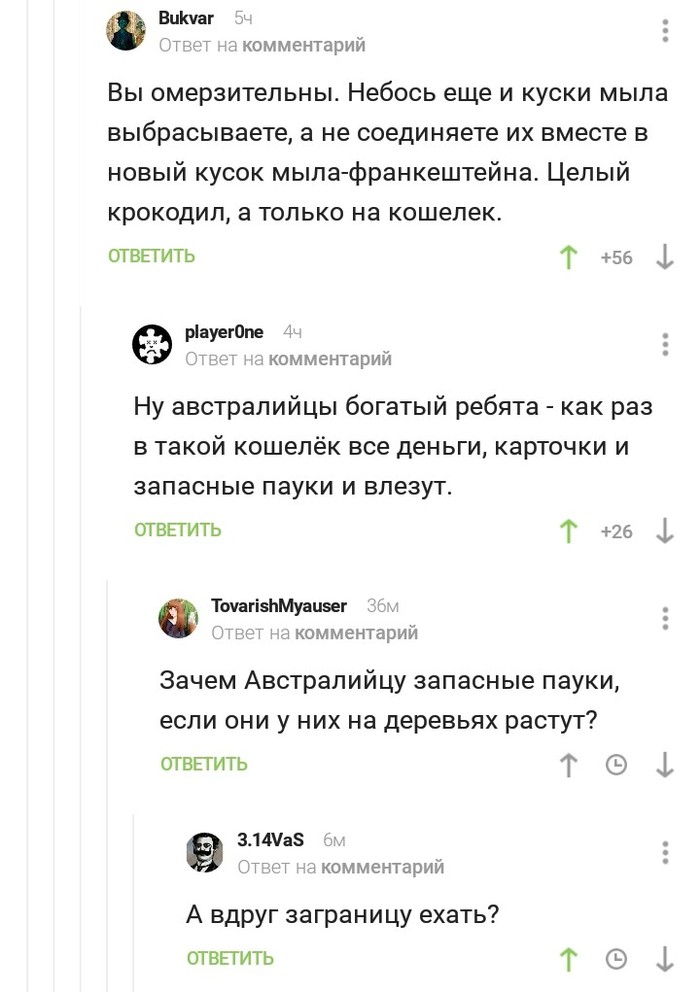
Task: Downvote 3.14VaS's comment
Action: 665,960
